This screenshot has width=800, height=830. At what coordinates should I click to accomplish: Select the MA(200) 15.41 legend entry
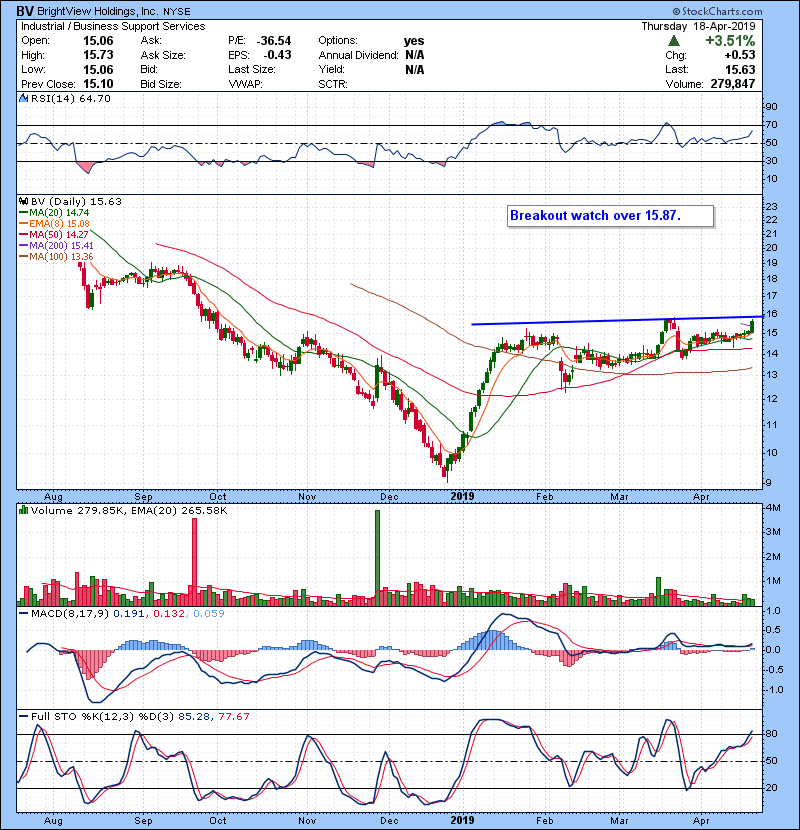57,246
